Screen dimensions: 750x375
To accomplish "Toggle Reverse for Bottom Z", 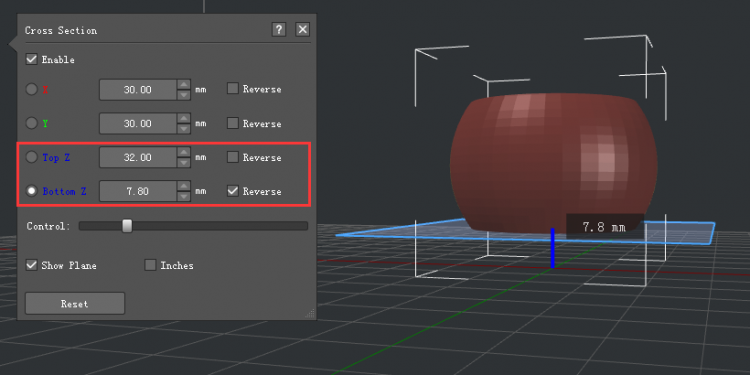I will (232, 191).
